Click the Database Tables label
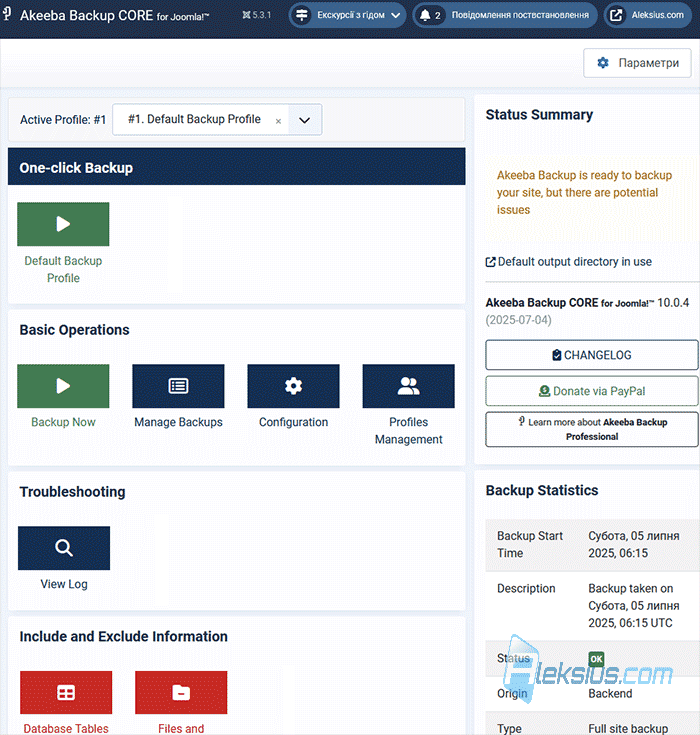 coord(66,728)
